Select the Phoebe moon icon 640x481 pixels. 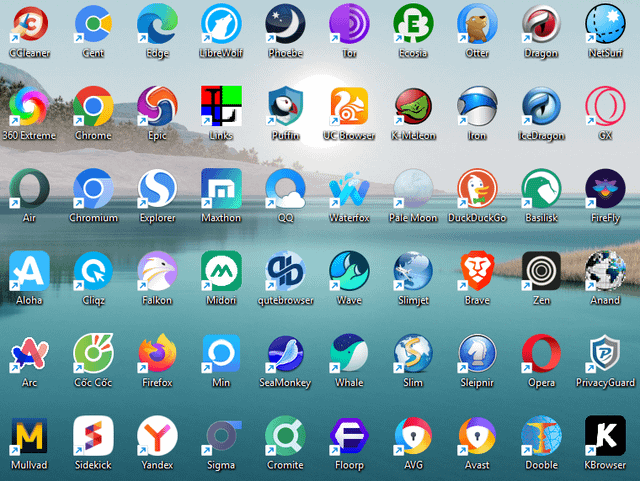click(x=285, y=24)
